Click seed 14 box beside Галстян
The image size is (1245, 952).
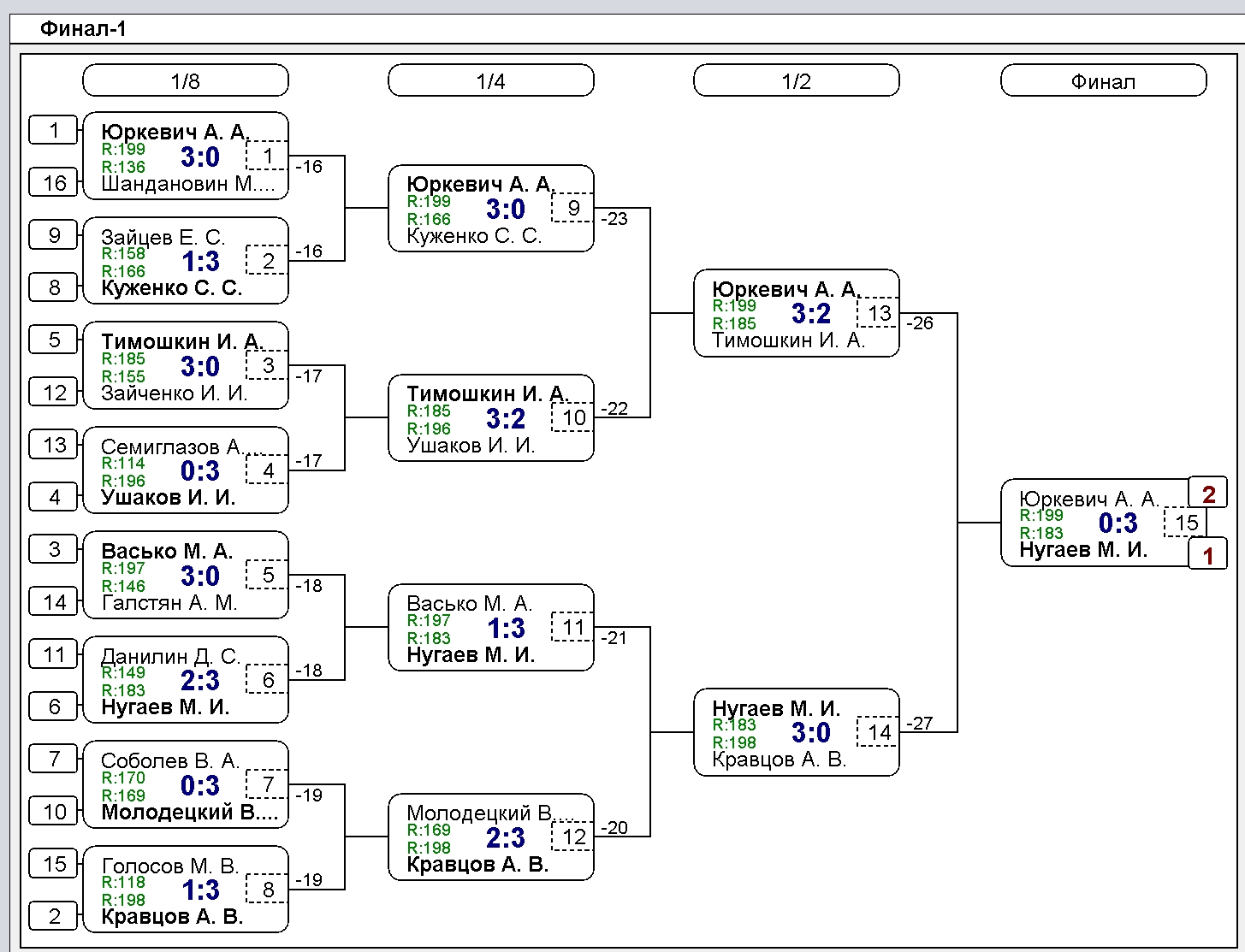(x=54, y=601)
